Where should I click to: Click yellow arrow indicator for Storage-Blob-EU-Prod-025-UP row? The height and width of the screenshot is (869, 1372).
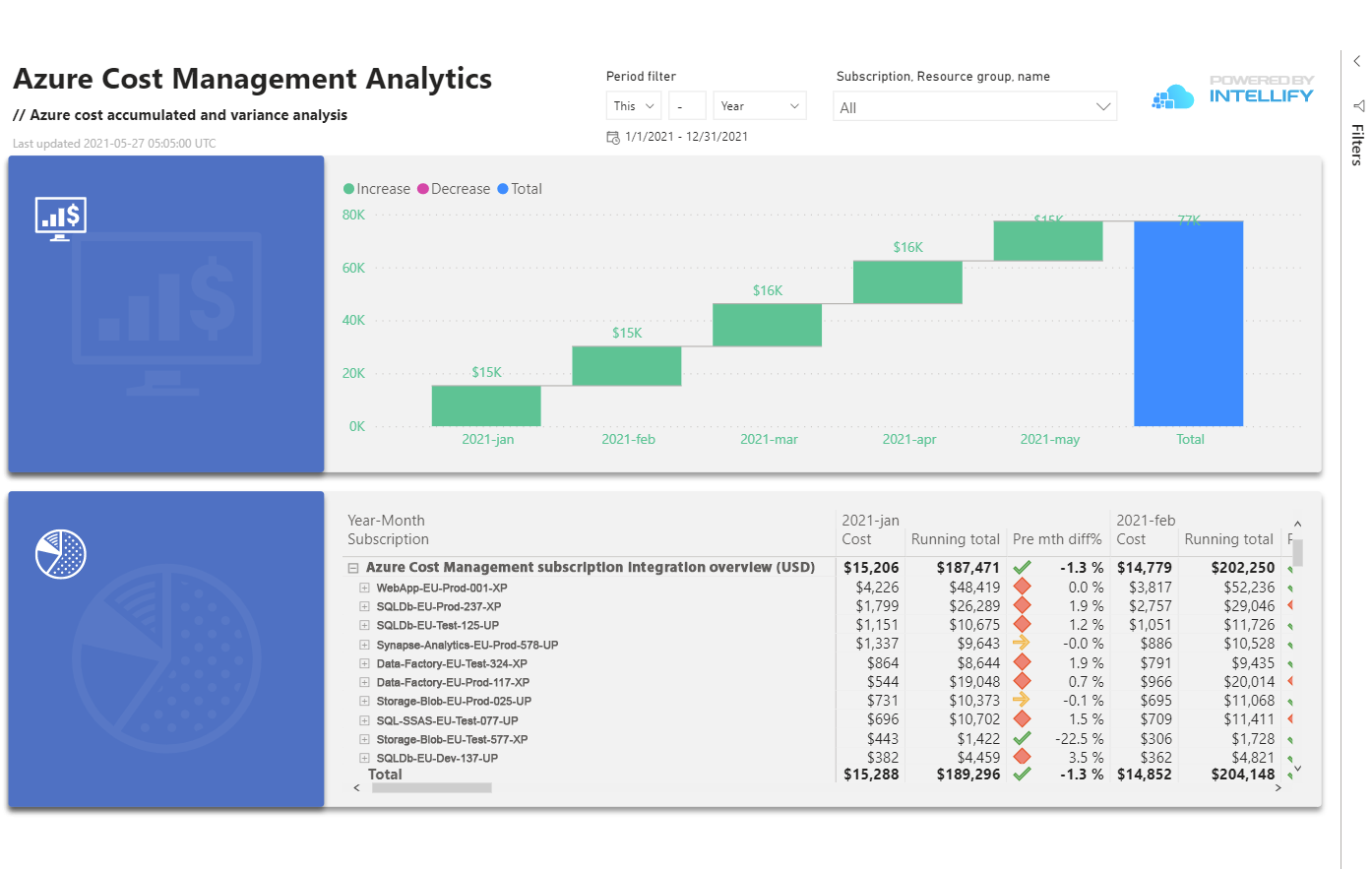(1022, 700)
